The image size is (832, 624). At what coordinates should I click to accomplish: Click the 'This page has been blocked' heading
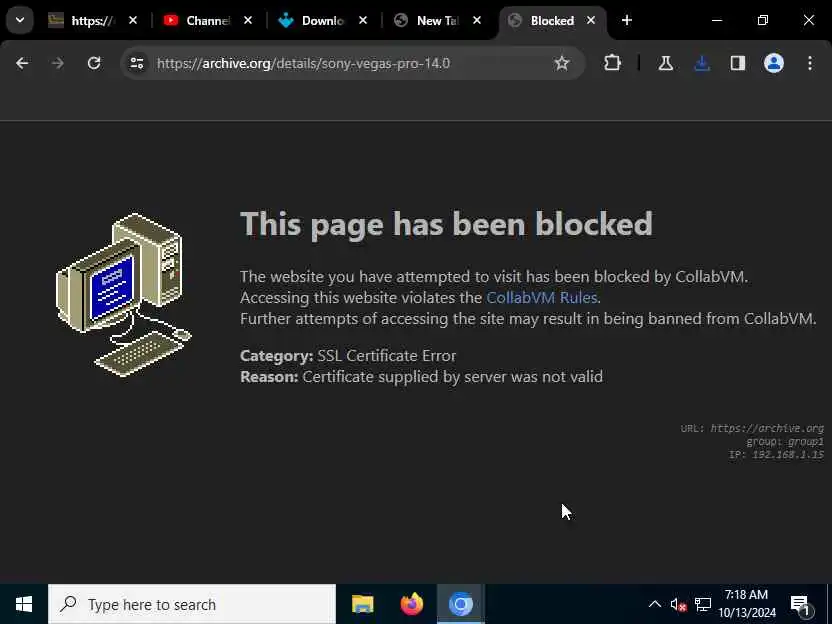click(446, 224)
